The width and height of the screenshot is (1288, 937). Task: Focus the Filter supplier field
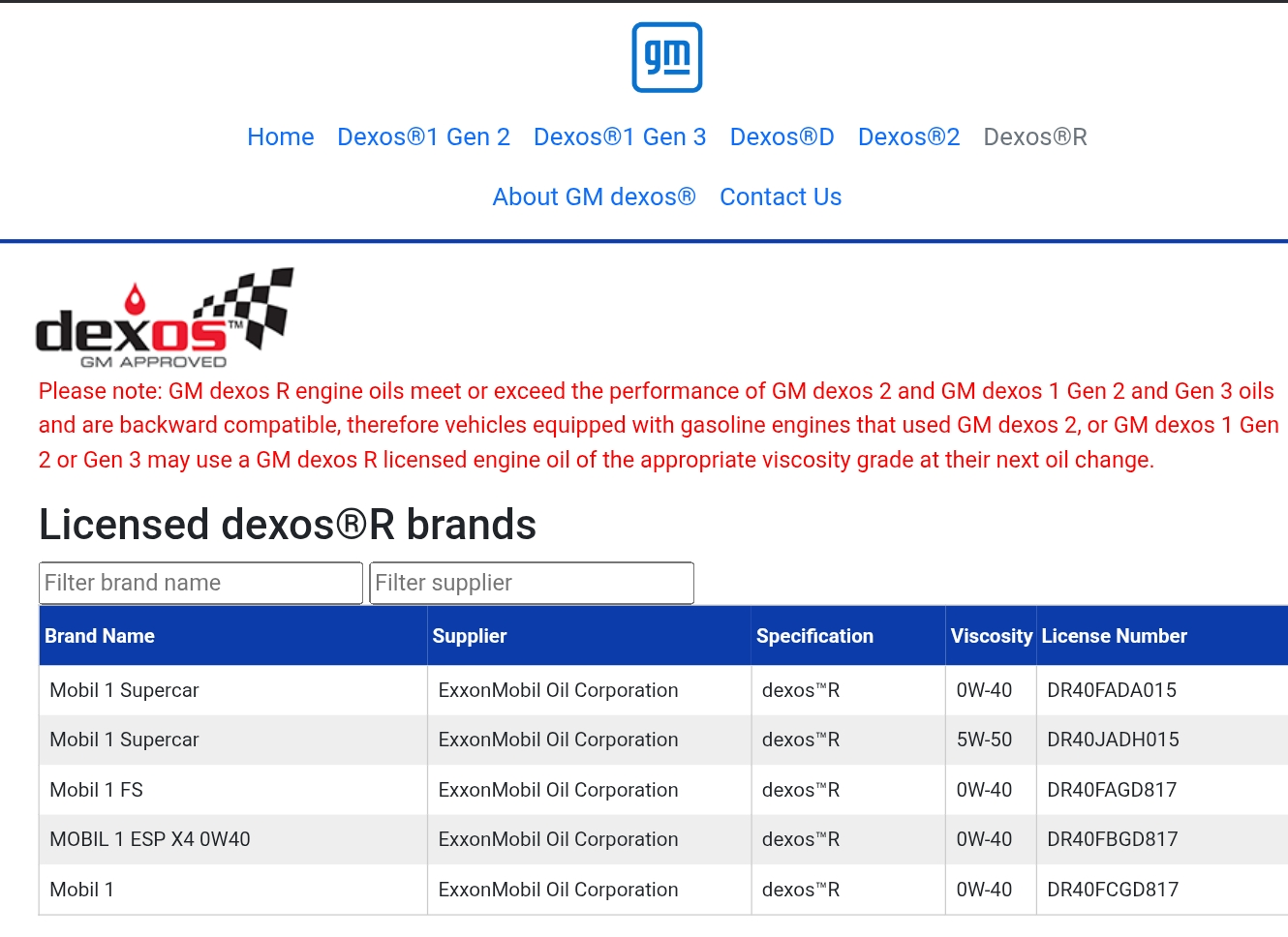click(532, 583)
